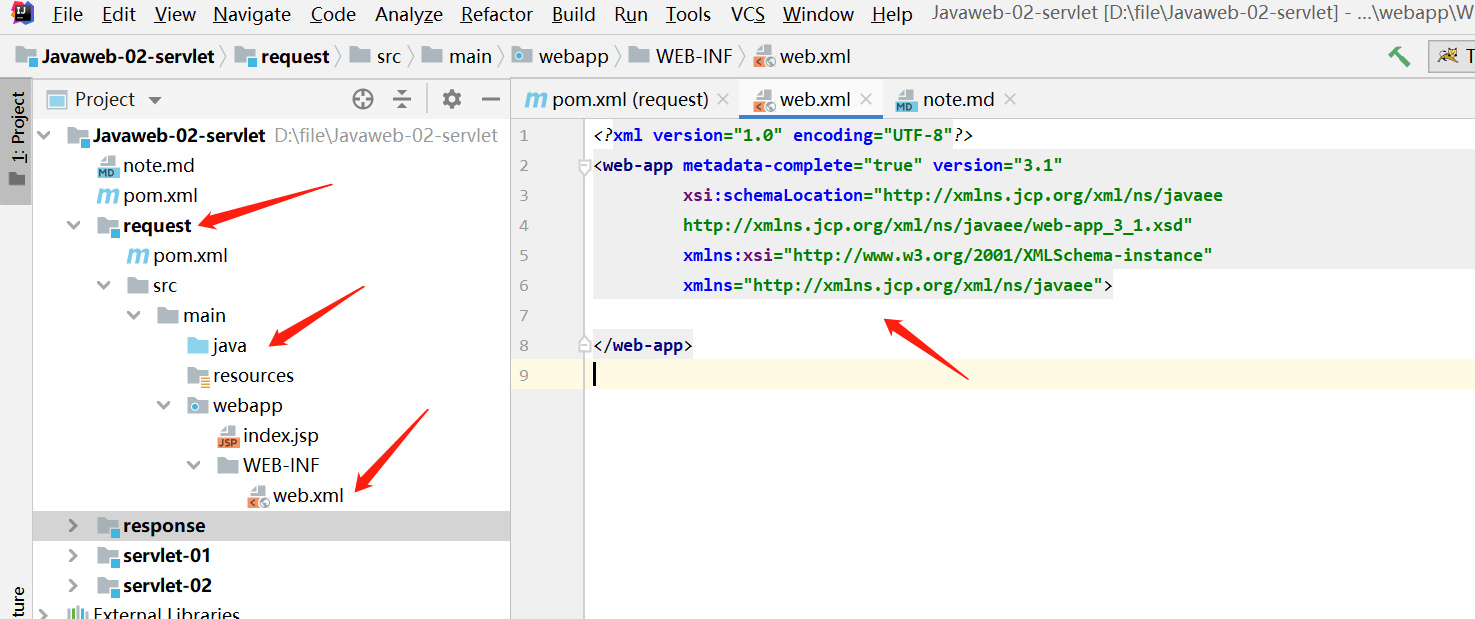Image resolution: width=1475 pixels, height=619 pixels.
Task: Open the VCS menu
Action: point(748,15)
